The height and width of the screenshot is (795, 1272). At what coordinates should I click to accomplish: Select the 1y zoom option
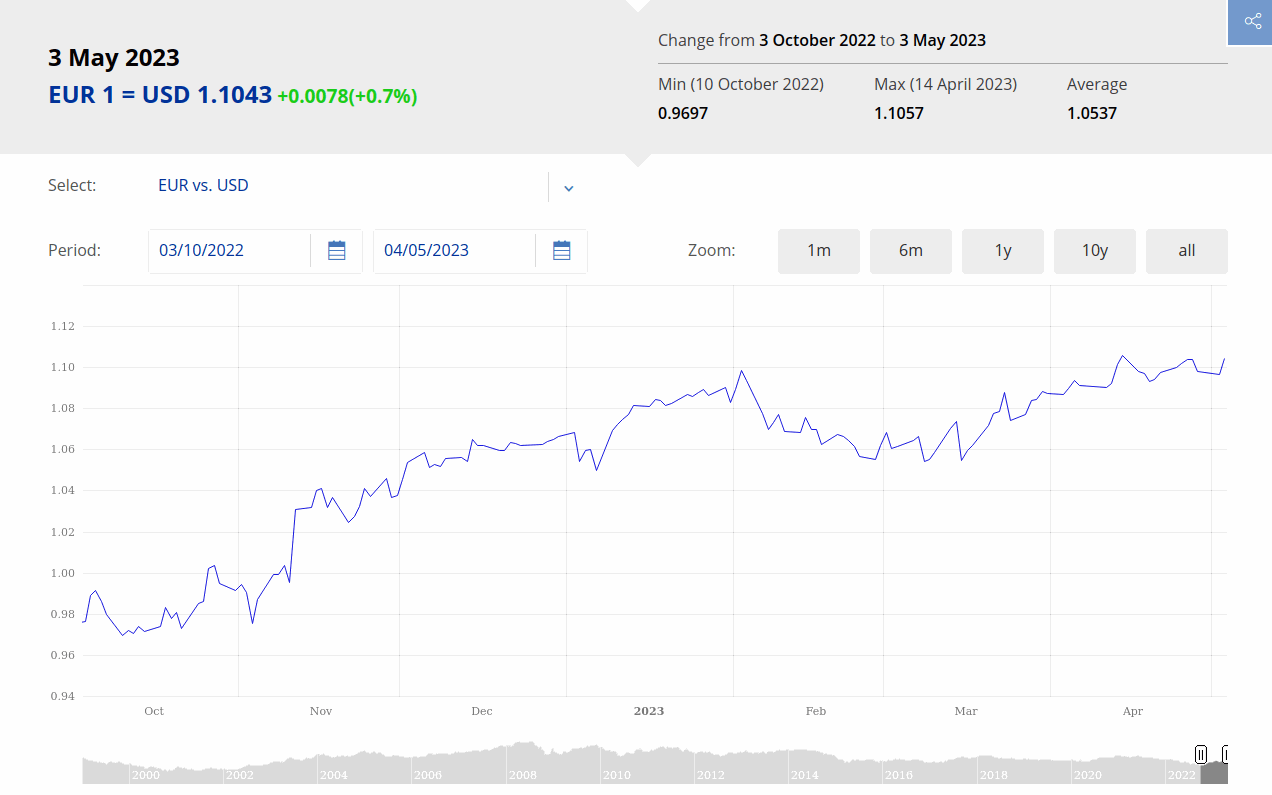1002,251
